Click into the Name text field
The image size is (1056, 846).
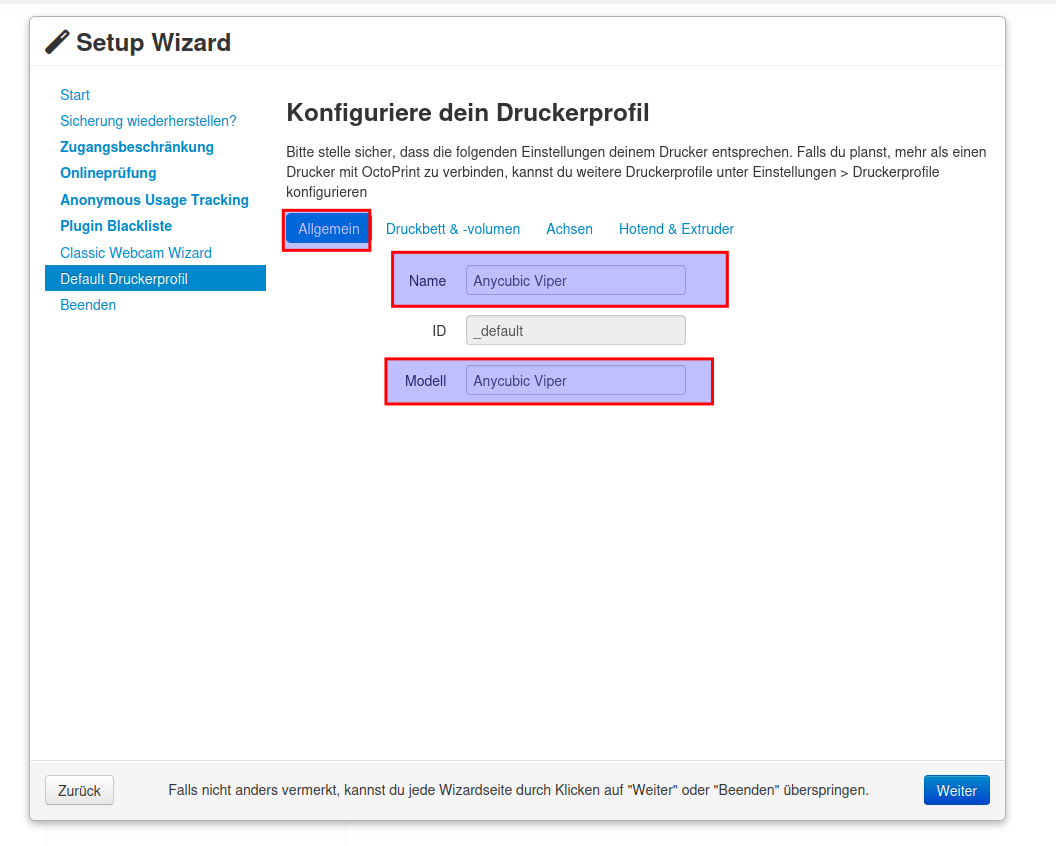(x=575, y=281)
